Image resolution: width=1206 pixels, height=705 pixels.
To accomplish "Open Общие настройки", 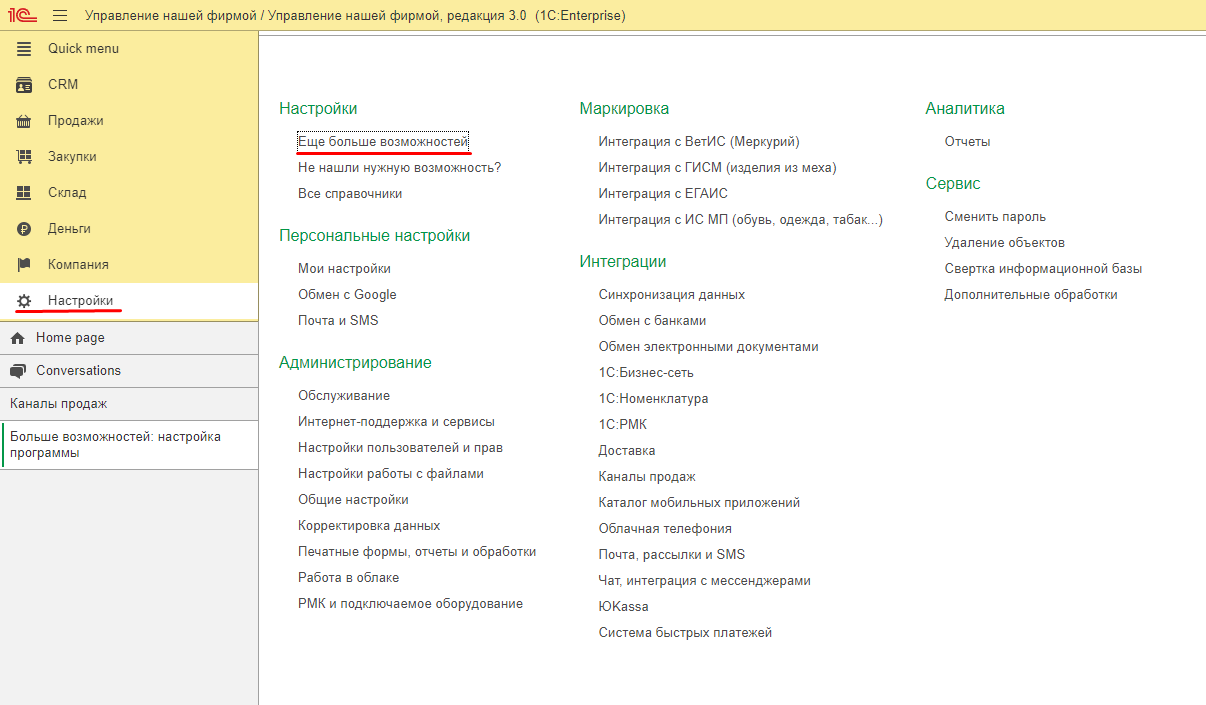I will (x=353, y=500).
